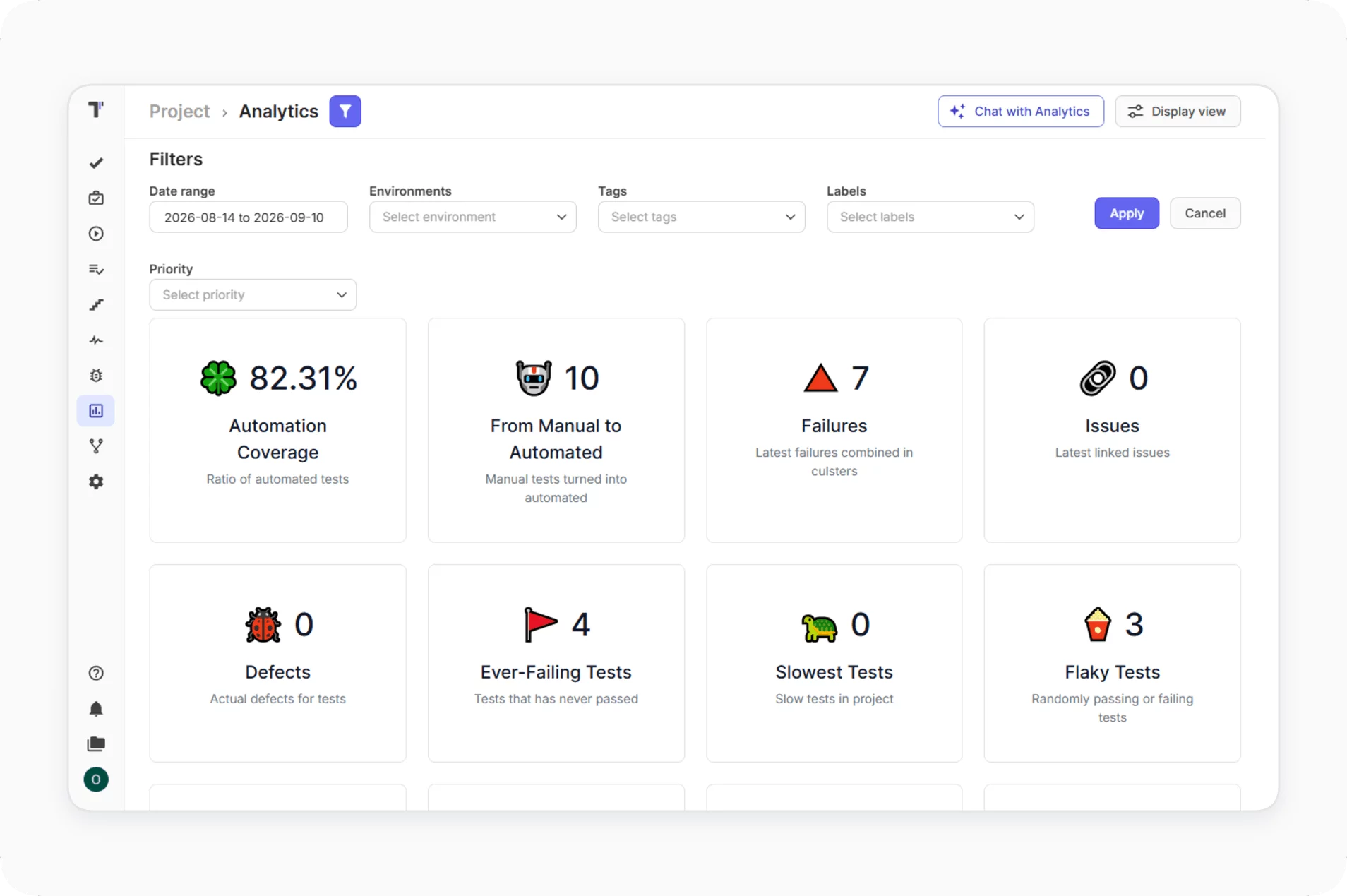Open the checkmark Tests sidebar icon

pos(96,163)
